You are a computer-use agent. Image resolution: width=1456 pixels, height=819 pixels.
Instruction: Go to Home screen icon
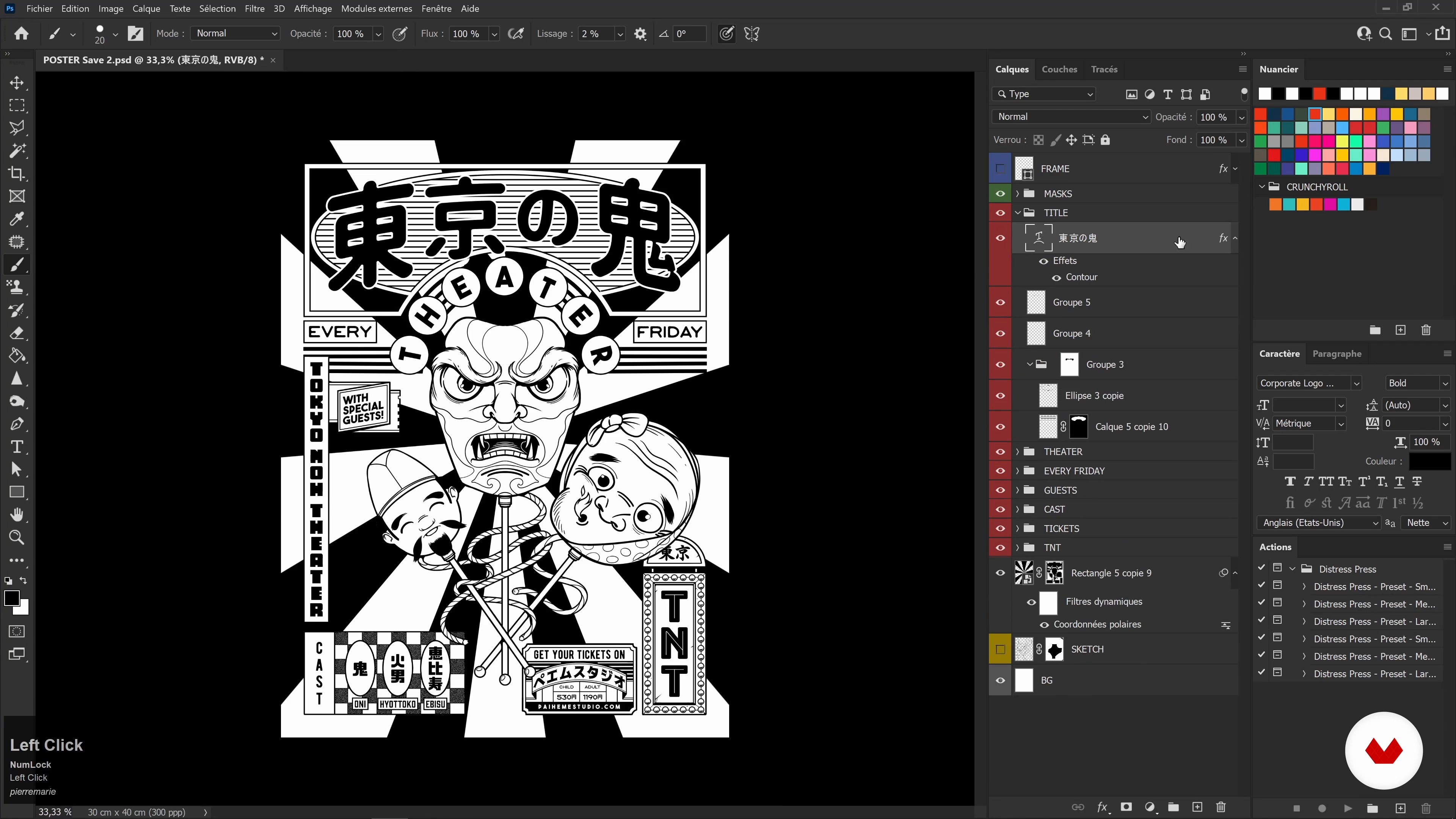pos(22,33)
